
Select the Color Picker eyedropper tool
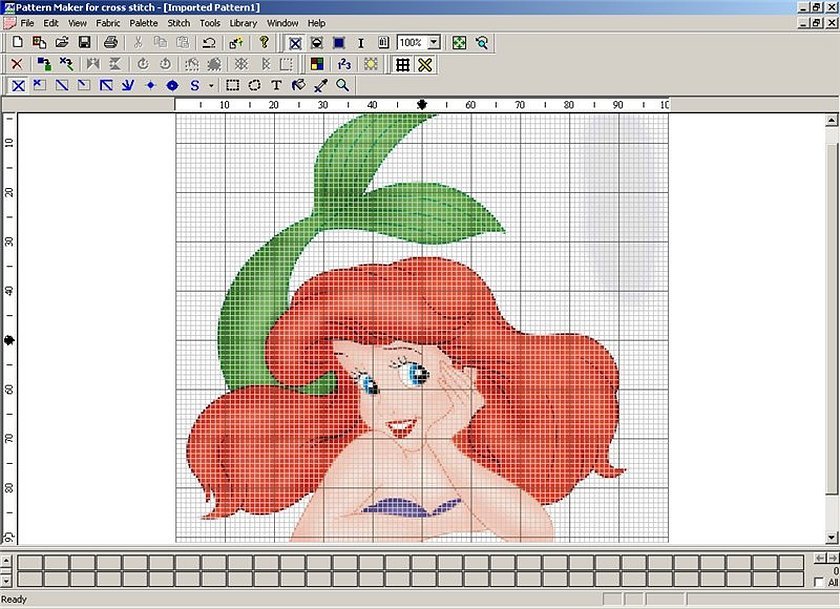coord(321,86)
